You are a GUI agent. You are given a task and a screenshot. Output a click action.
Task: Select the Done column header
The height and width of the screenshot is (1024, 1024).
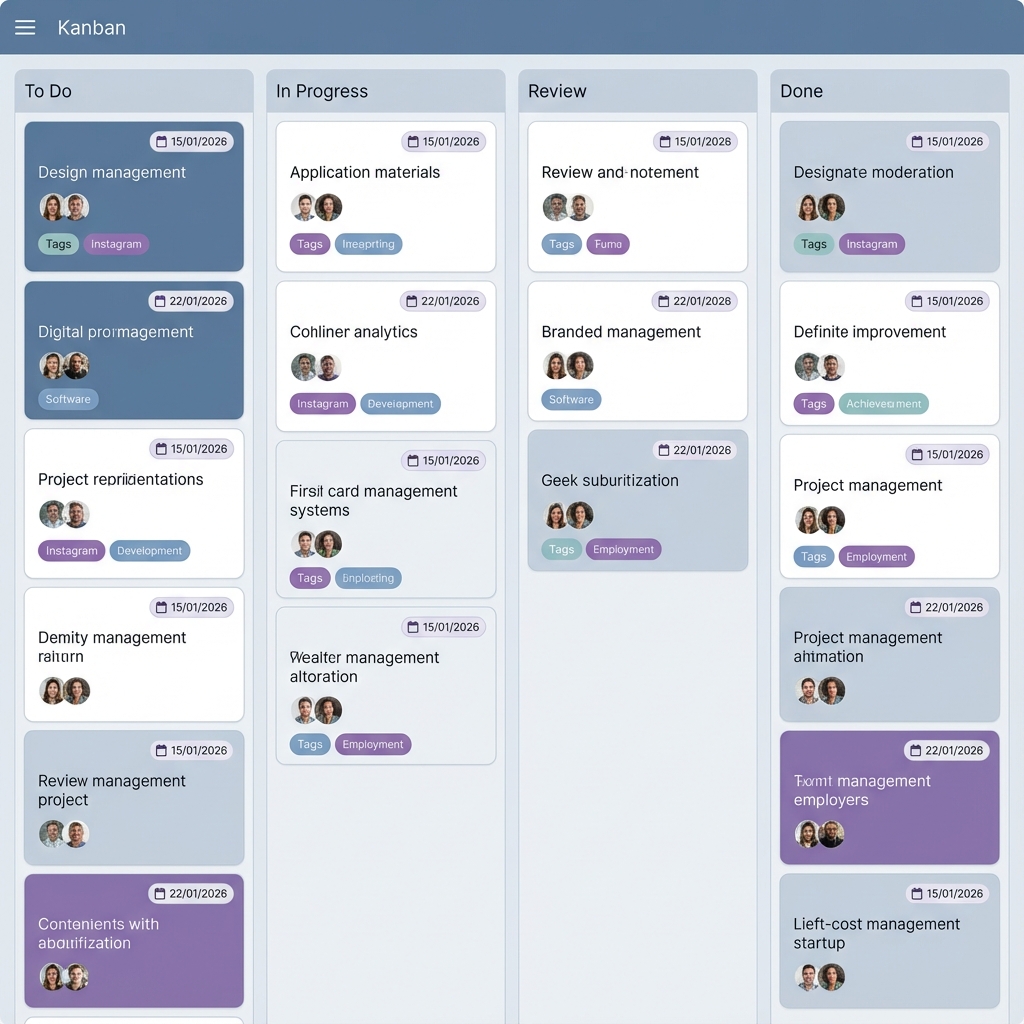click(801, 91)
